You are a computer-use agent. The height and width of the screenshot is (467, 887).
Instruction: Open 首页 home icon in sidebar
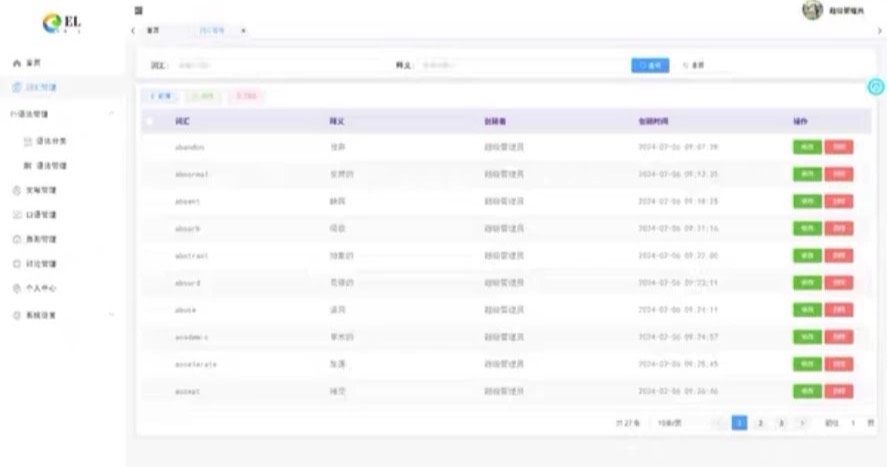point(16,63)
